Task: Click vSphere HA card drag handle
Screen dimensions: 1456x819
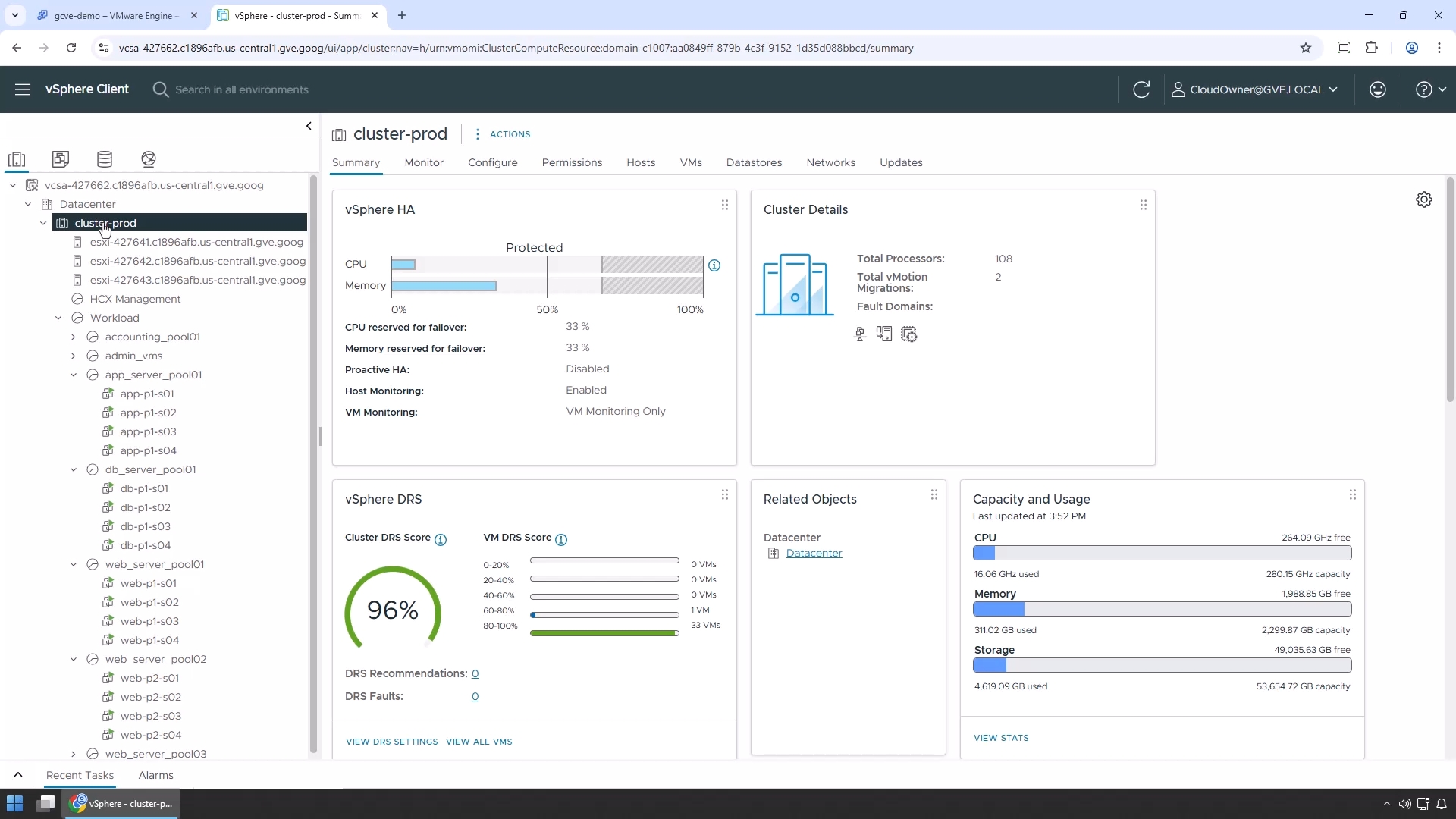Action: coord(725,205)
